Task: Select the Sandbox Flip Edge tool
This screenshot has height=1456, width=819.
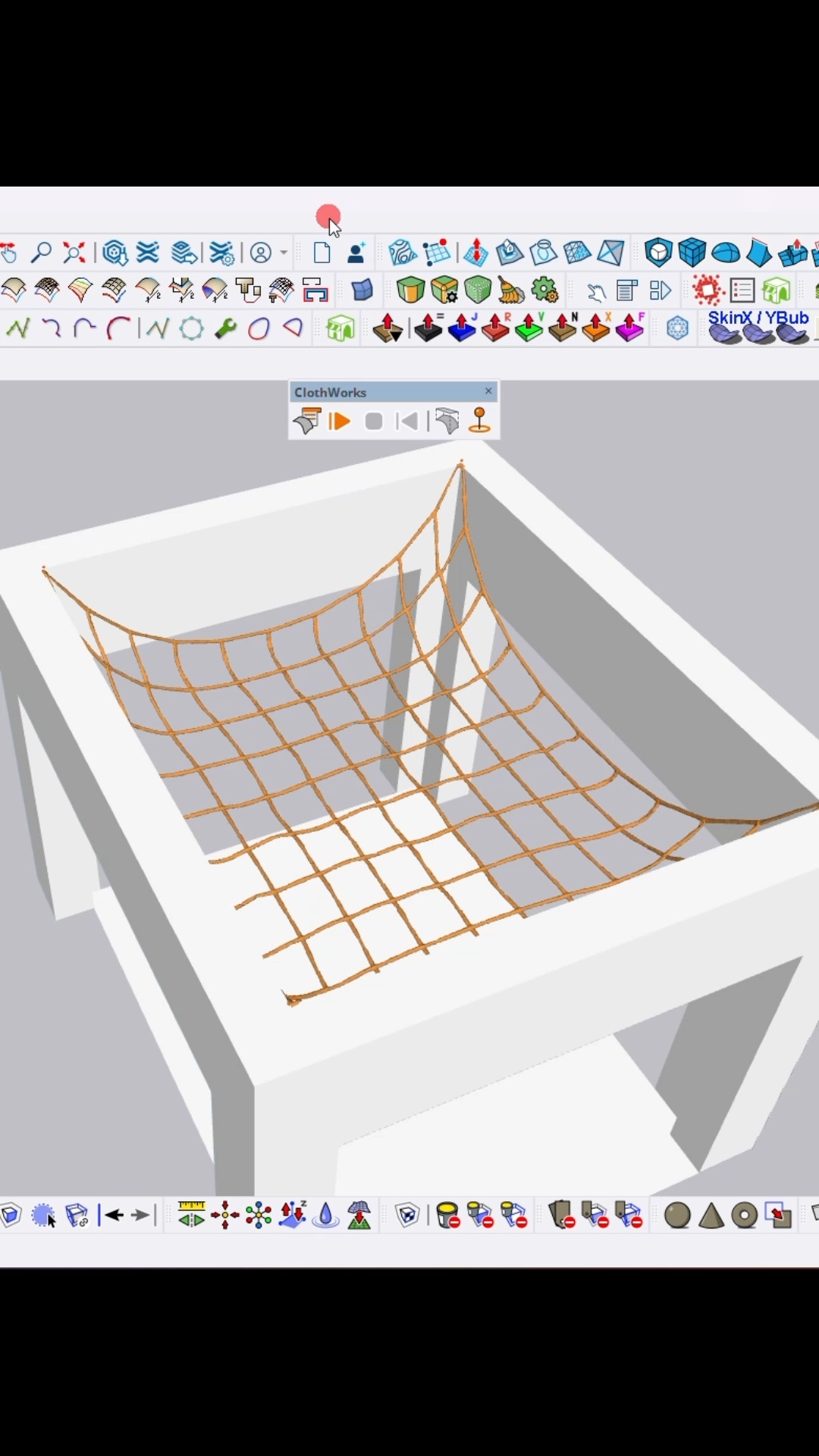Action: [610, 253]
